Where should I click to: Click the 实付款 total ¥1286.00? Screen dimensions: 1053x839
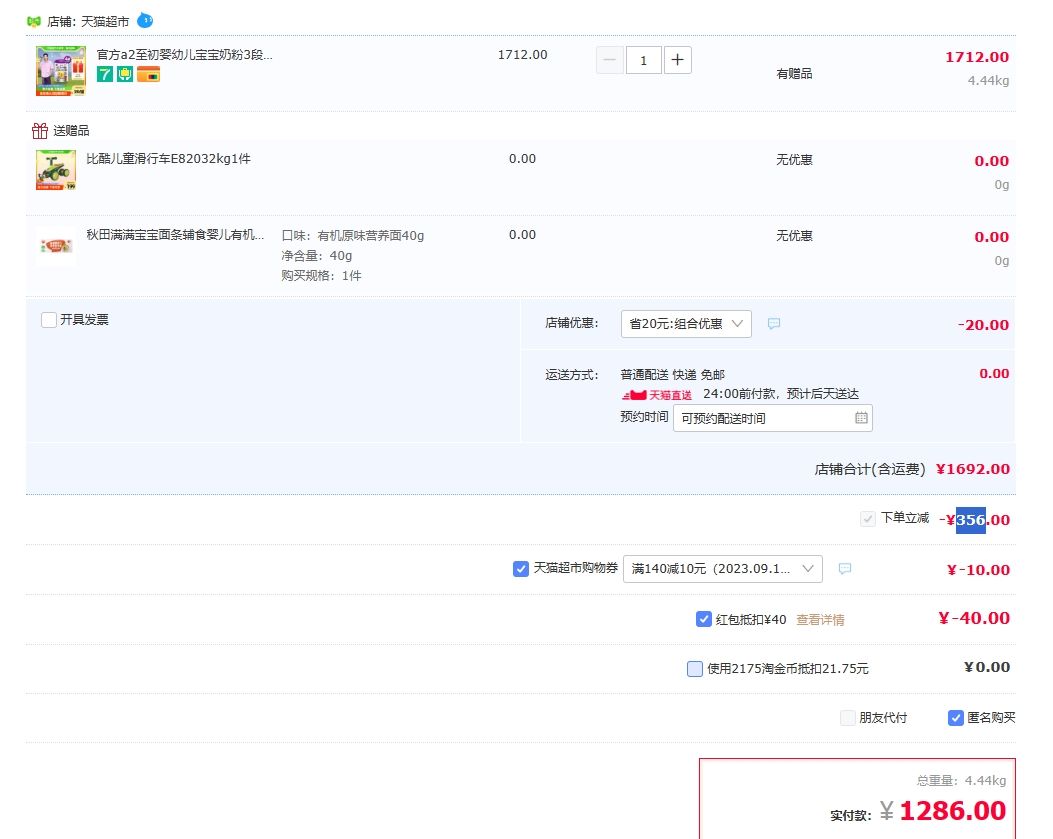tap(943, 811)
